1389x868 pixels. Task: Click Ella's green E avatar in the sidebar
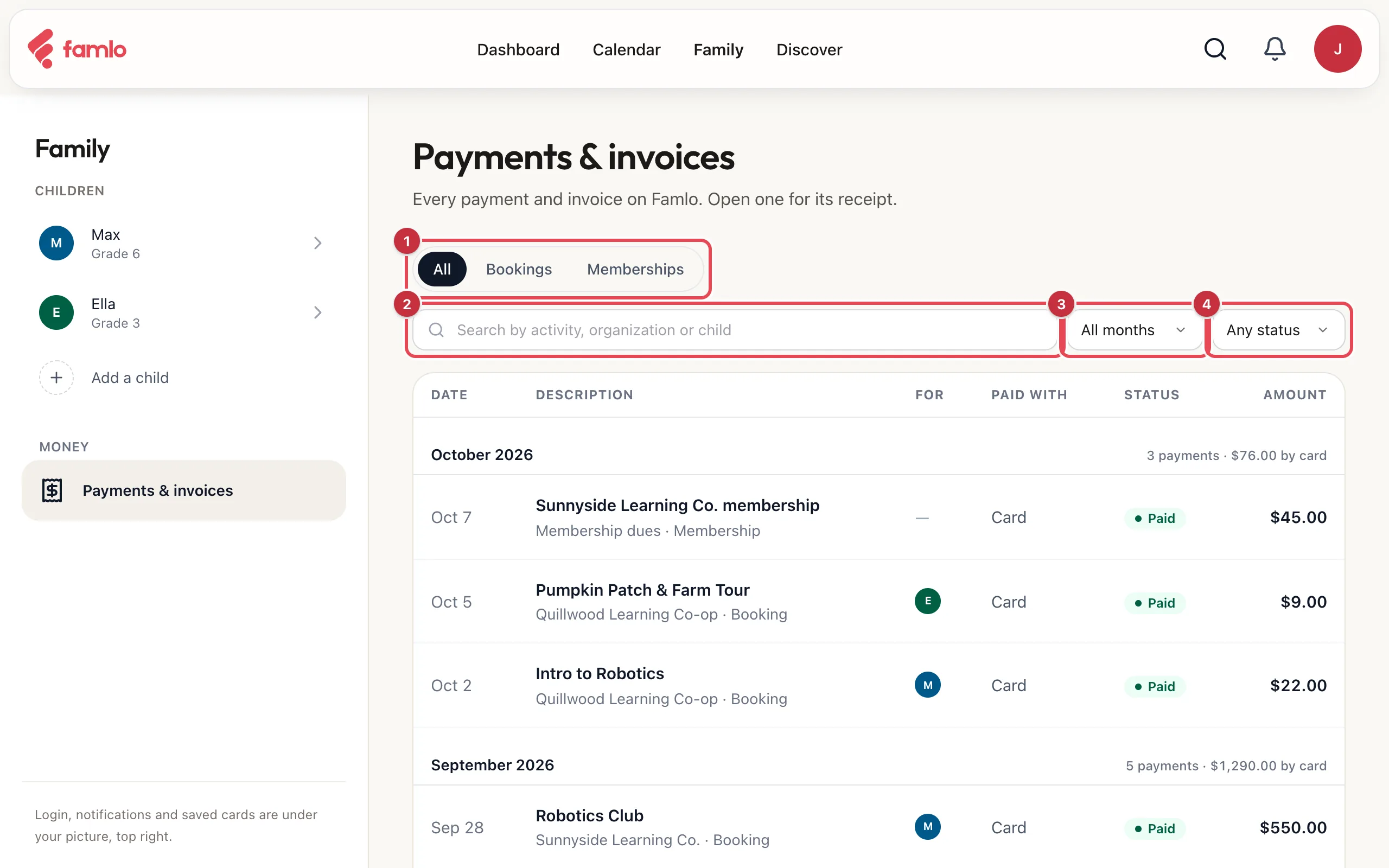(x=56, y=312)
